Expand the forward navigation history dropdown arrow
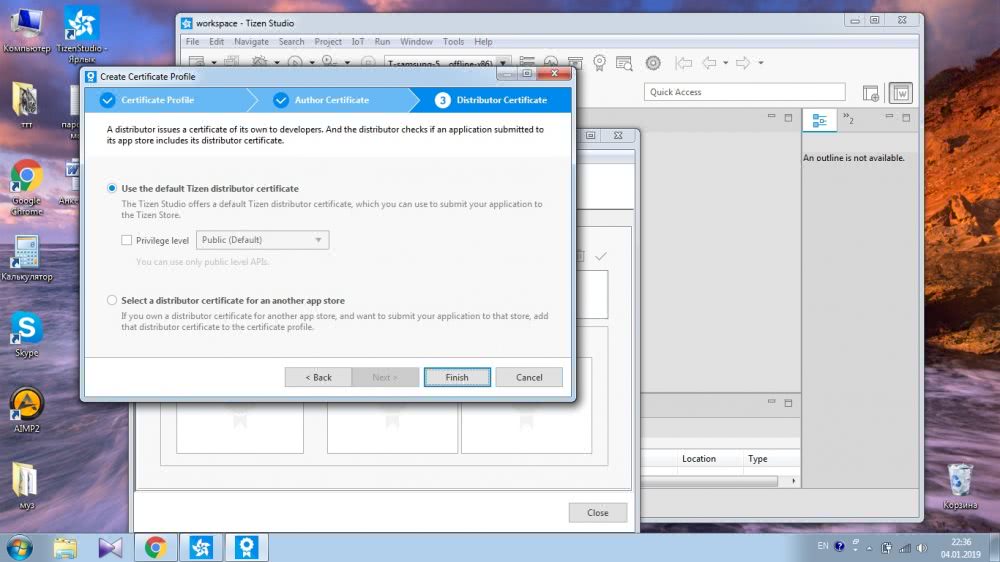Screen dimensions: 1000x562 [x=761, y=63]
